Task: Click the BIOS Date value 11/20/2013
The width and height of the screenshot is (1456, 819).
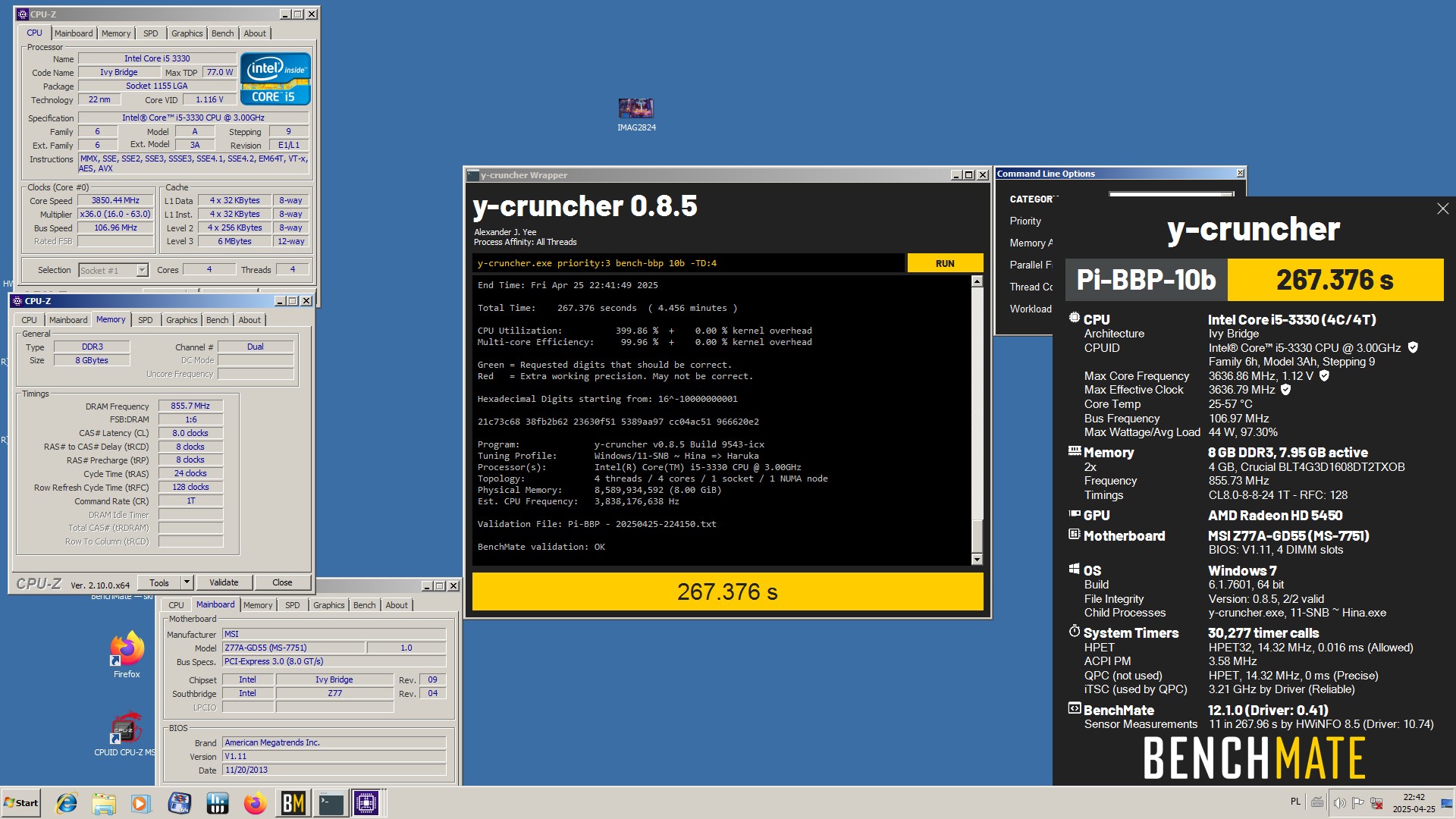Action: [334, 770]
